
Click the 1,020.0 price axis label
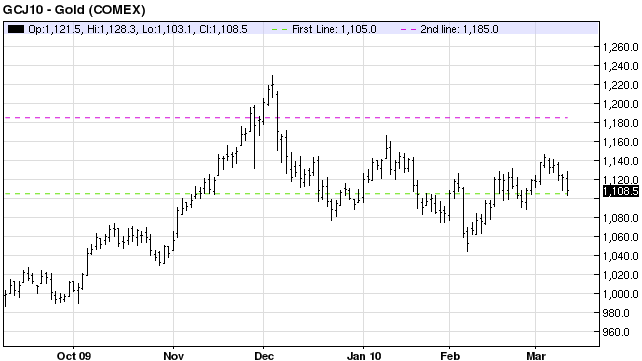coord(621,275)
